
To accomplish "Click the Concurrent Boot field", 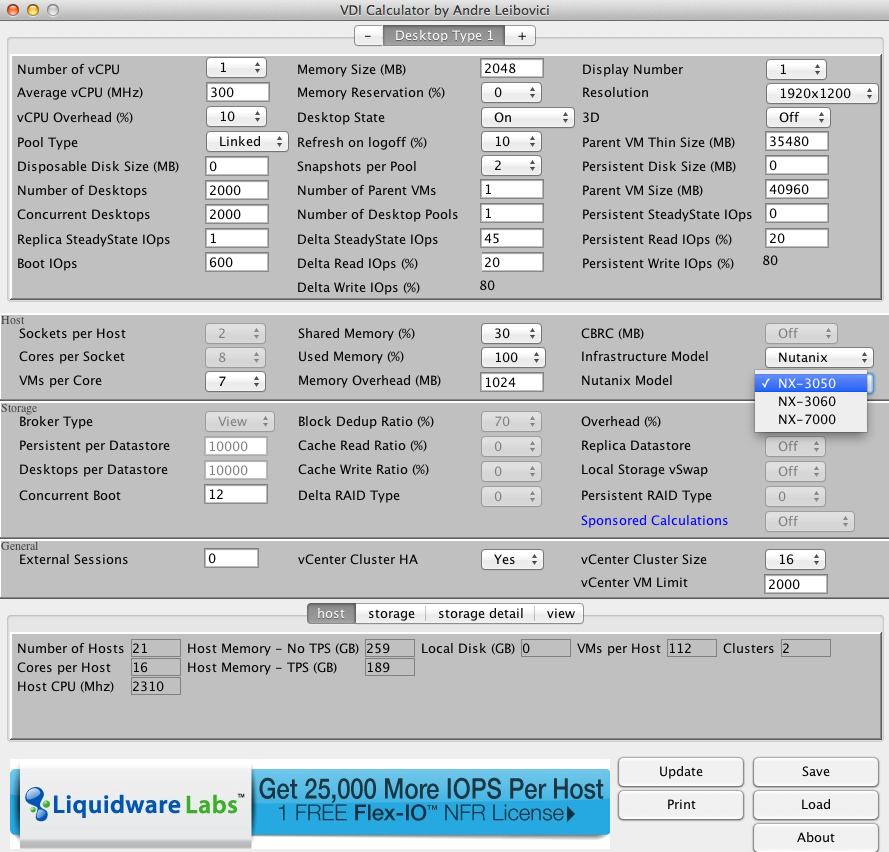I will pyautogui.click(x=236, y=494).
